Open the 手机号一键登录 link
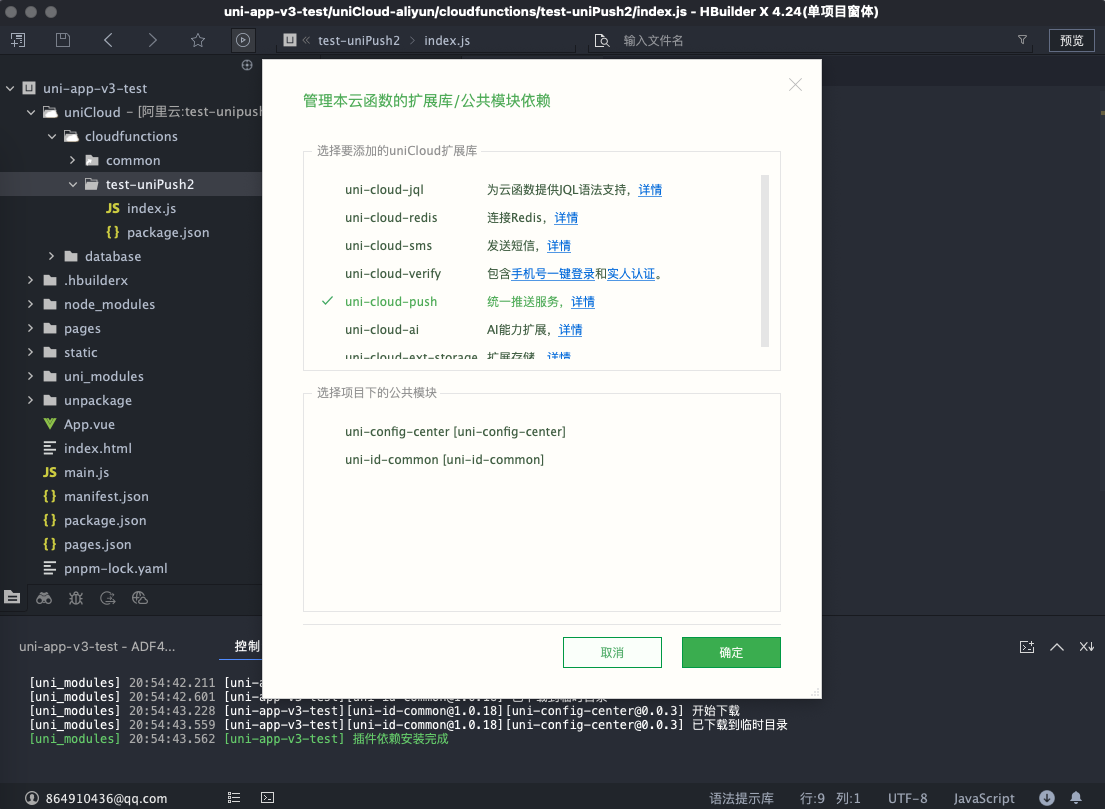This screenshot has height=809, width=1105. tap(552, 273)
